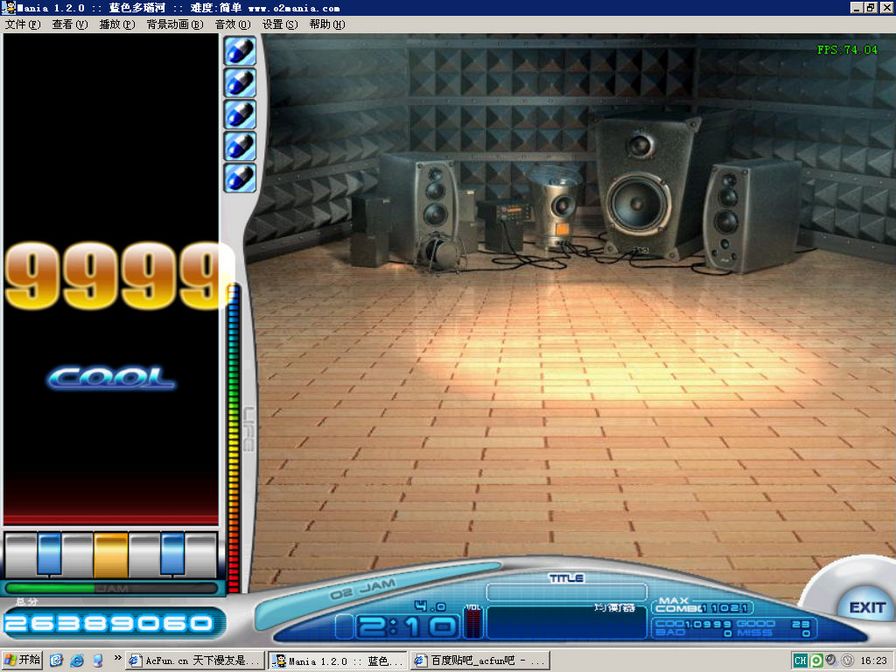Expand hidden quick launch items with the » chevron
The height and width of the screenshot is (672, 896).
click(117, 658)
